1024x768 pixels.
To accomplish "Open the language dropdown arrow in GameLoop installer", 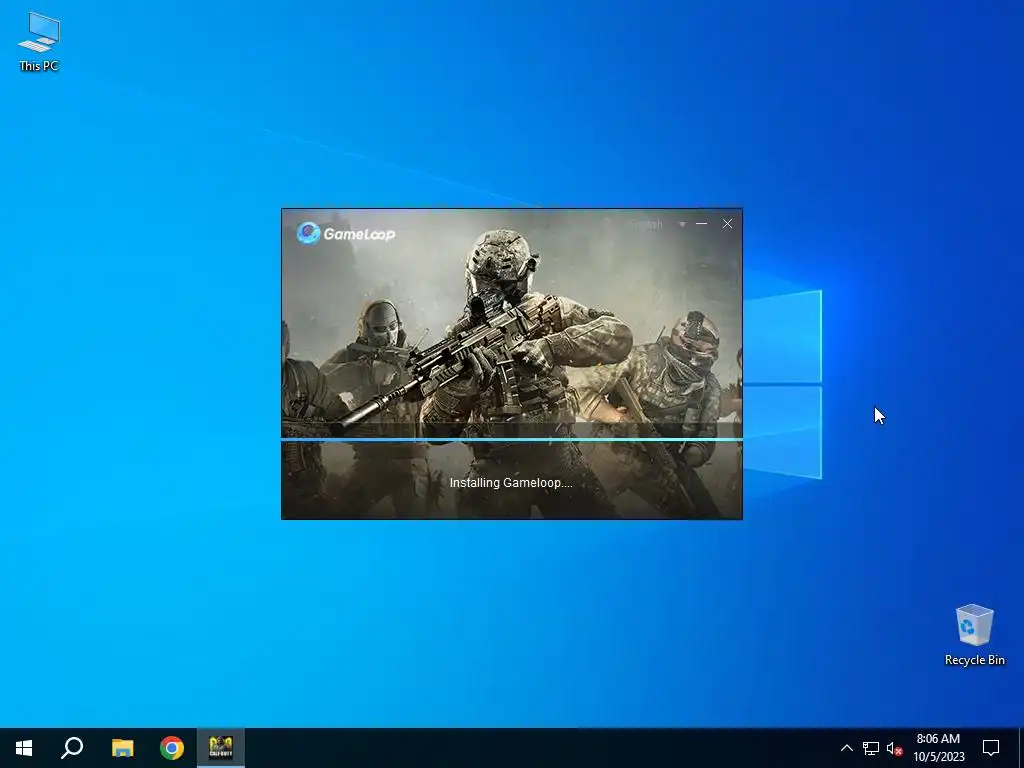I will click(x=682, y=224).
